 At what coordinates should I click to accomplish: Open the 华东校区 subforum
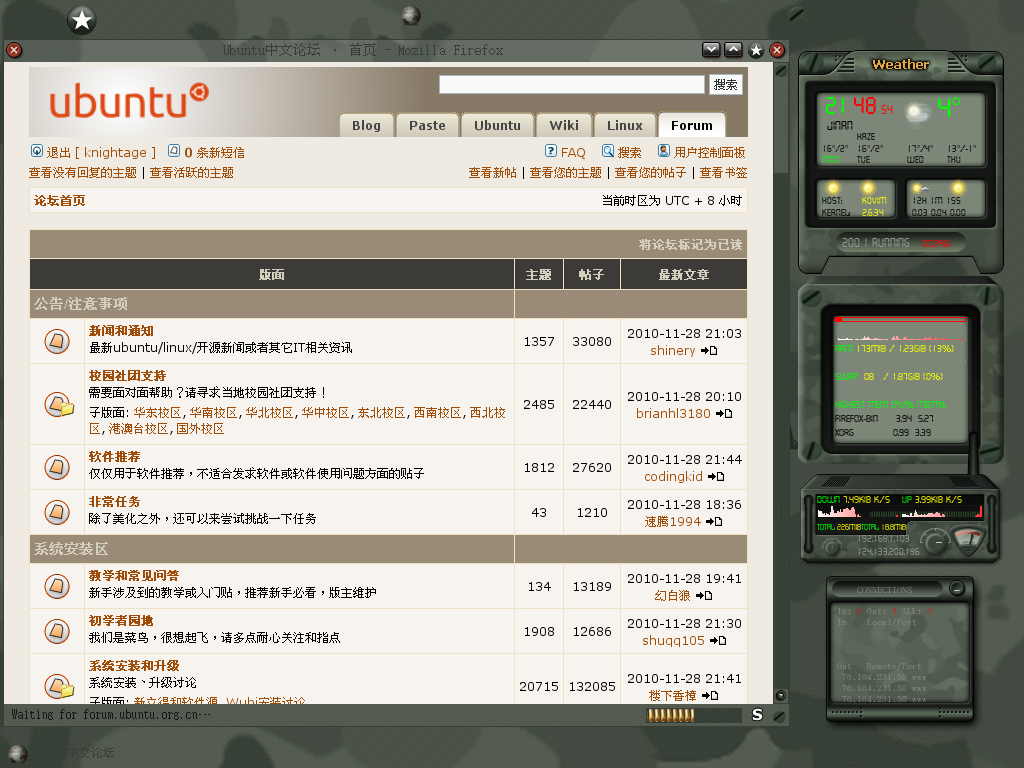pyautogui.click(x=157, y=413)
